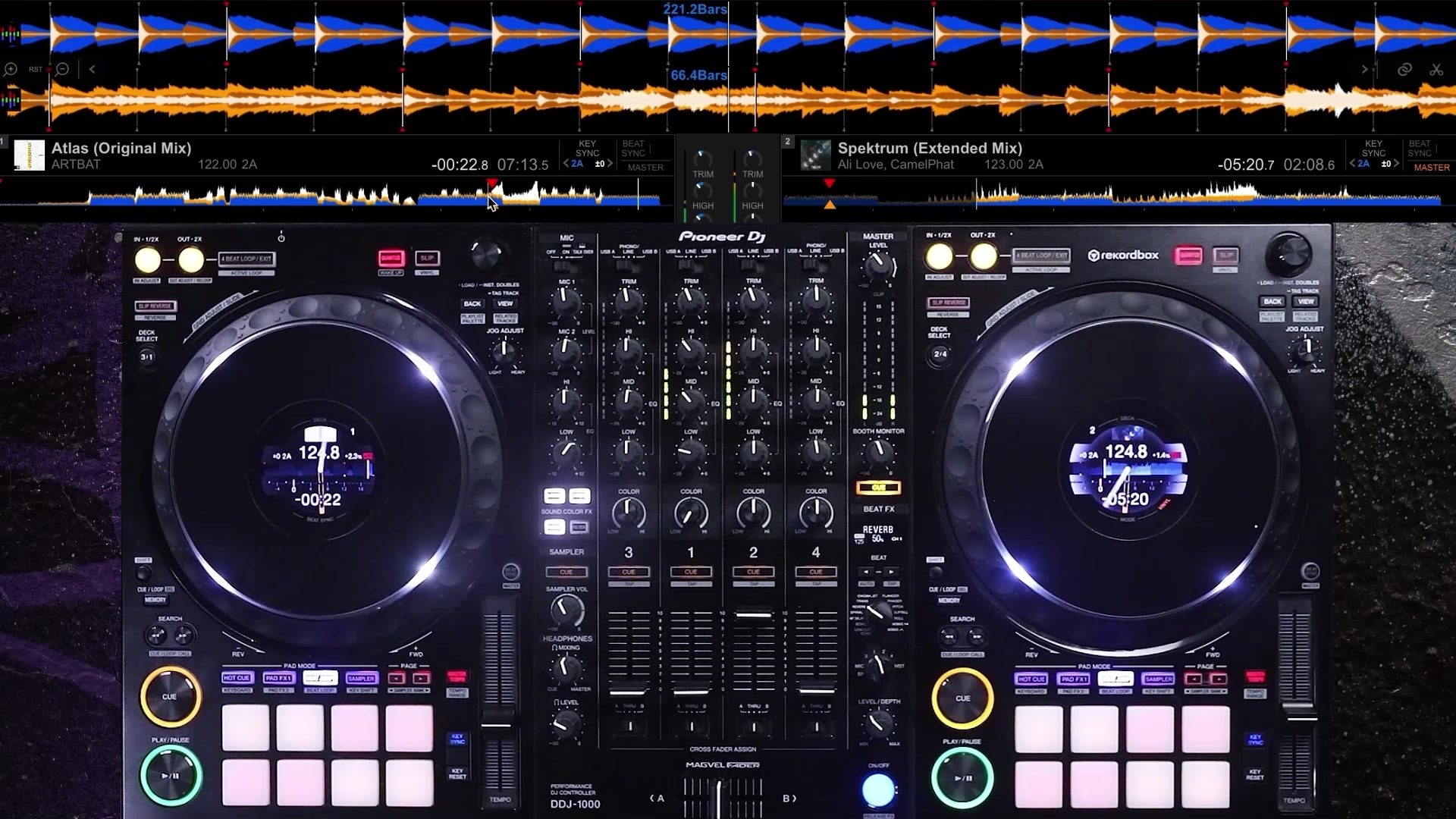Select SAMPLER pad mode on right deck
1456x819 pixels.
click(x=1158, y=679)
